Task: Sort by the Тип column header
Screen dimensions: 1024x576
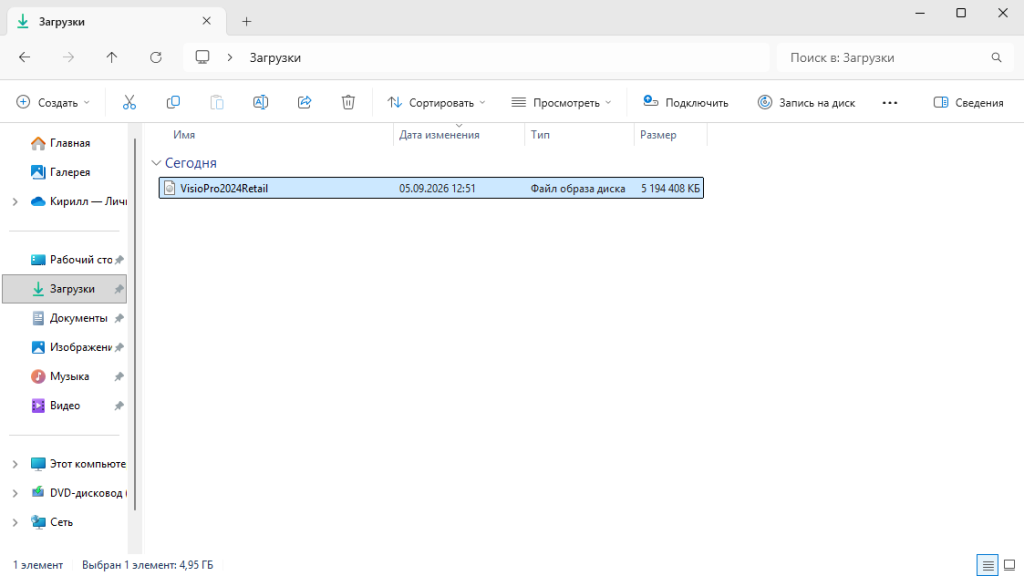Action: click(540, 135)
